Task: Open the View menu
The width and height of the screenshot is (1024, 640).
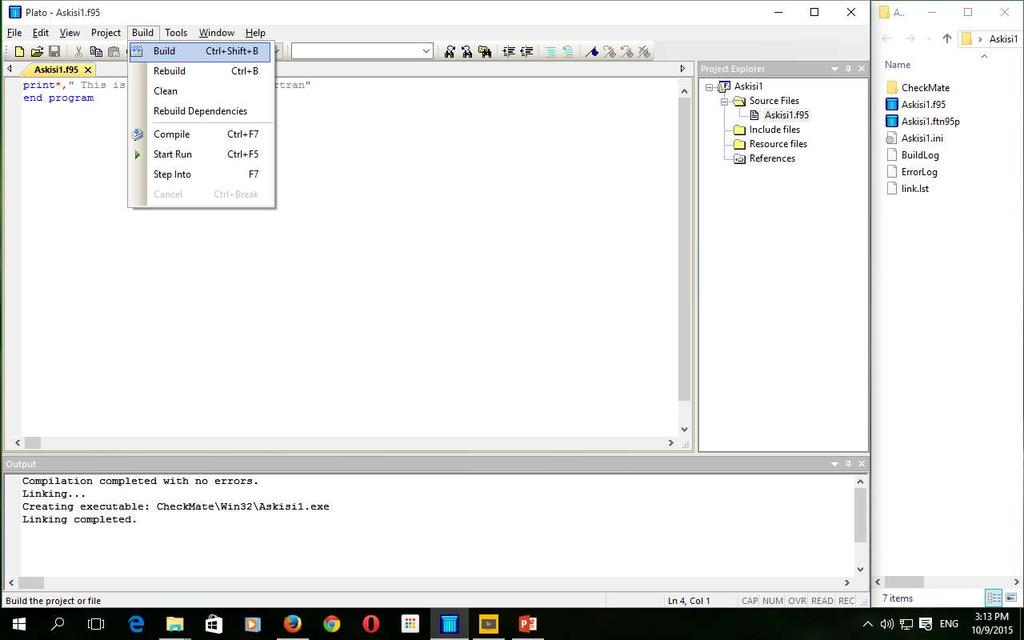Action: (x=70, y=33)
